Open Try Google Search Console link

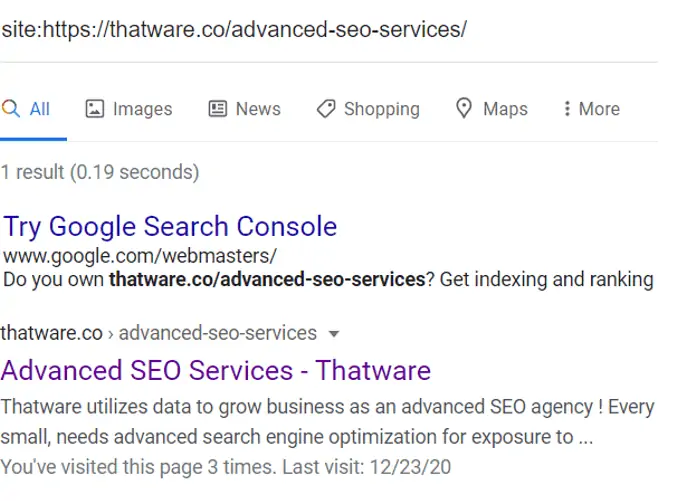tap(170, 227)
